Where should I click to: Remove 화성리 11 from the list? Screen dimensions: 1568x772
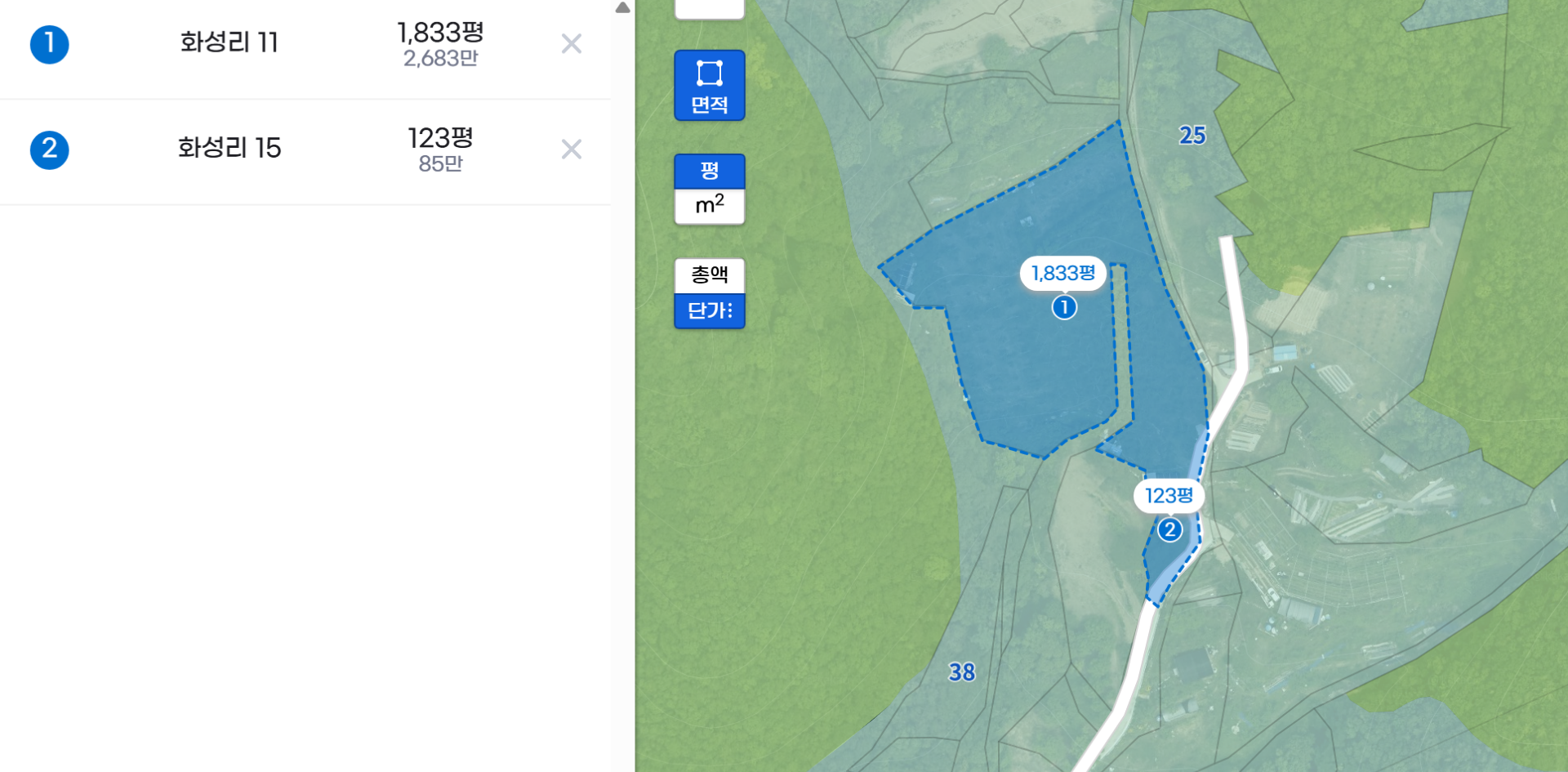[x=572, y=43]
